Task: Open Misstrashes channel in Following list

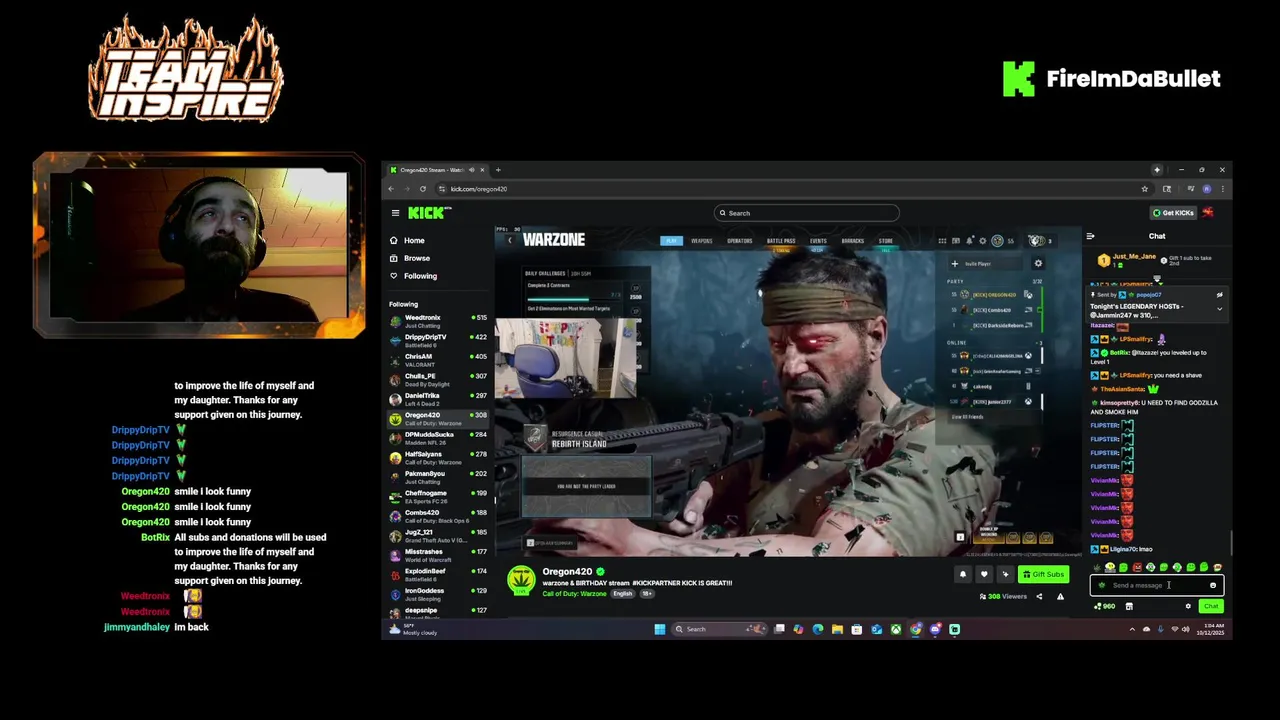Action: click(438, 555)
